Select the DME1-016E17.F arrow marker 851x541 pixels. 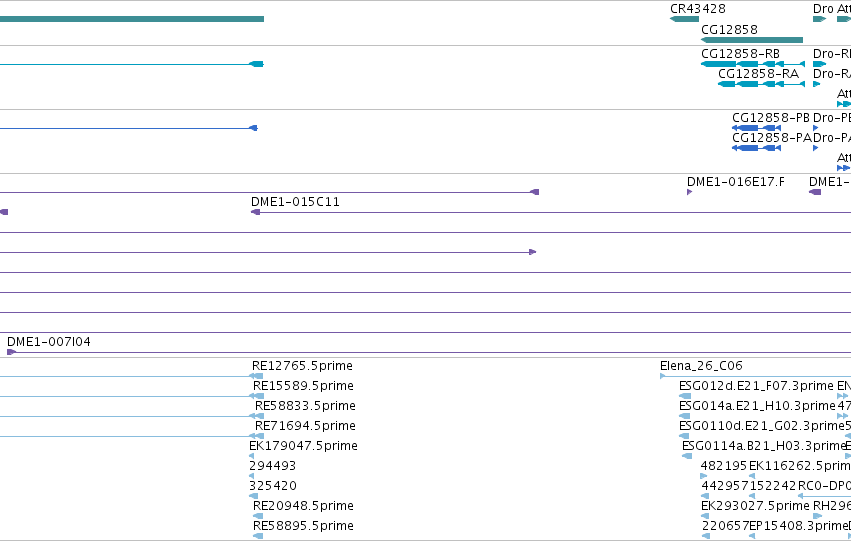point(689,192)
